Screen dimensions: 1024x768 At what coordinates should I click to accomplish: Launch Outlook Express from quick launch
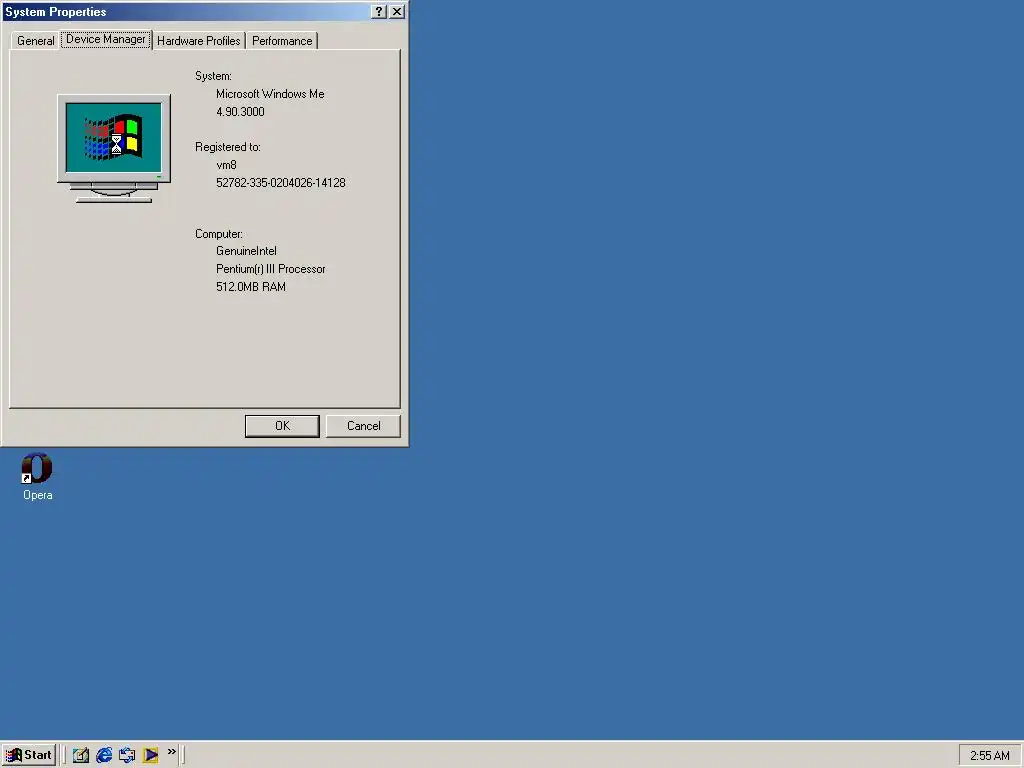127,755
